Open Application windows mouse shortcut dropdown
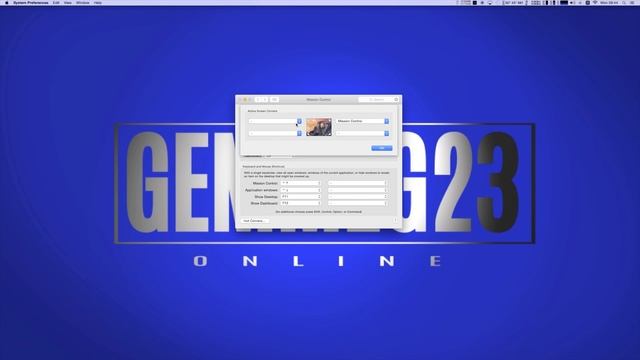Image resolution: width=640 pixels, height=360 pixels. [x=357, y=190]
